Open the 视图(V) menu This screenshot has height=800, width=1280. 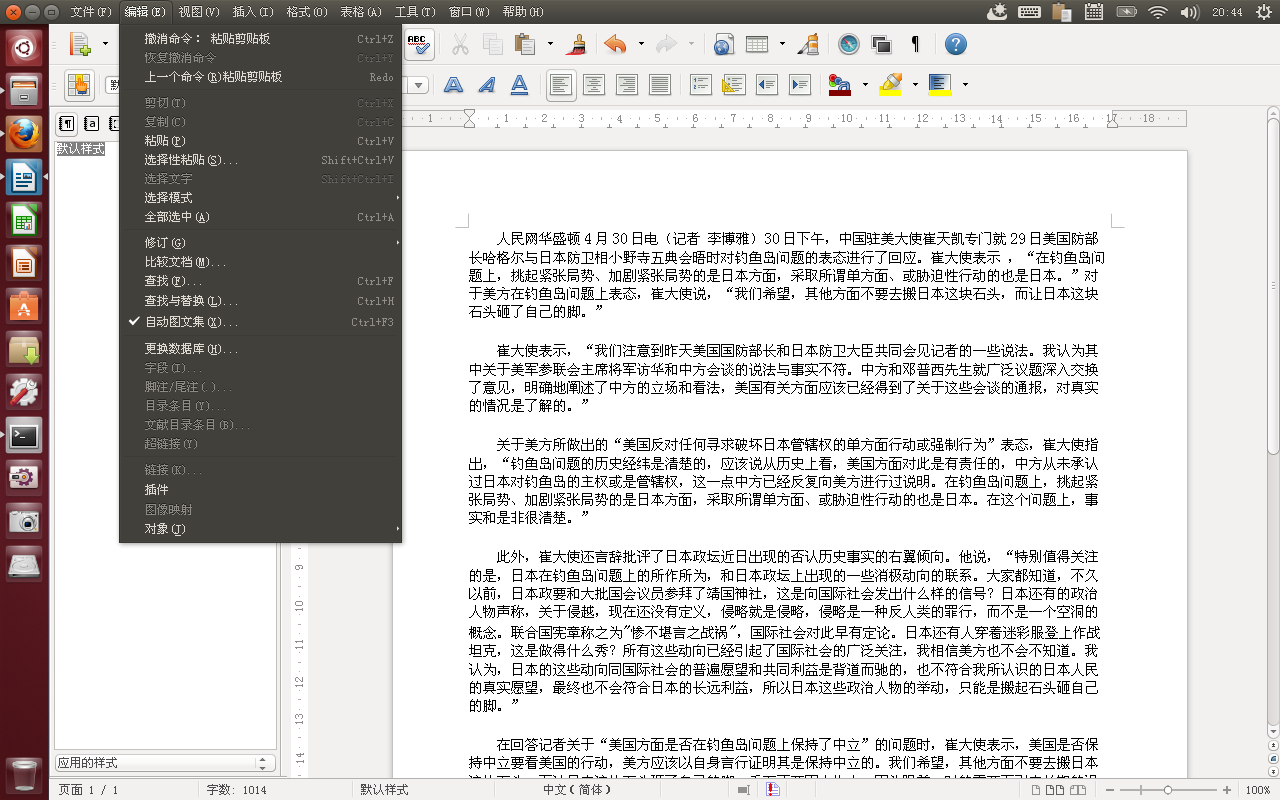point(199,12)
